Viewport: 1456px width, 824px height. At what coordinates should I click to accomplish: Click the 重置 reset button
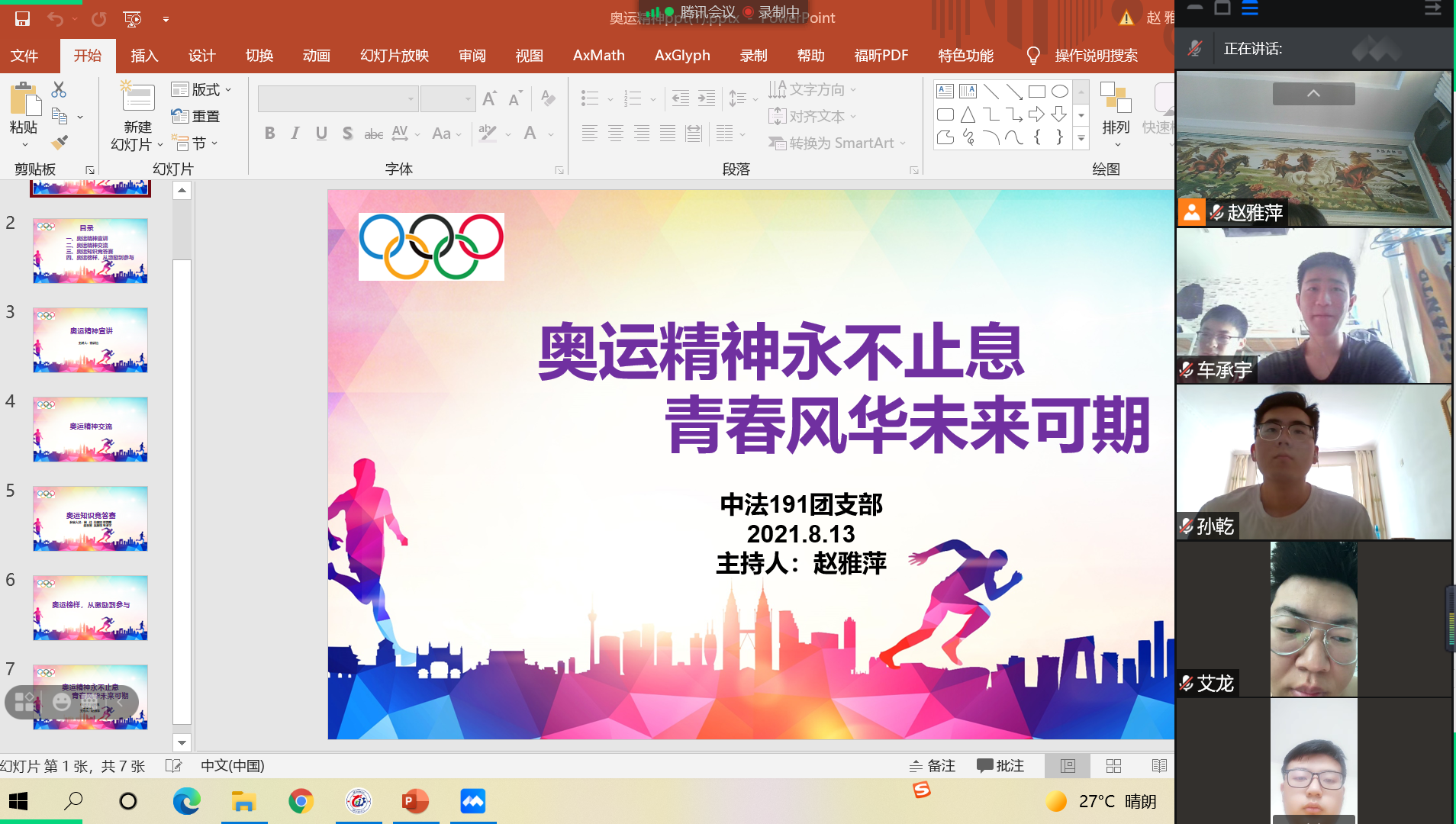click(x=197, y=116)
